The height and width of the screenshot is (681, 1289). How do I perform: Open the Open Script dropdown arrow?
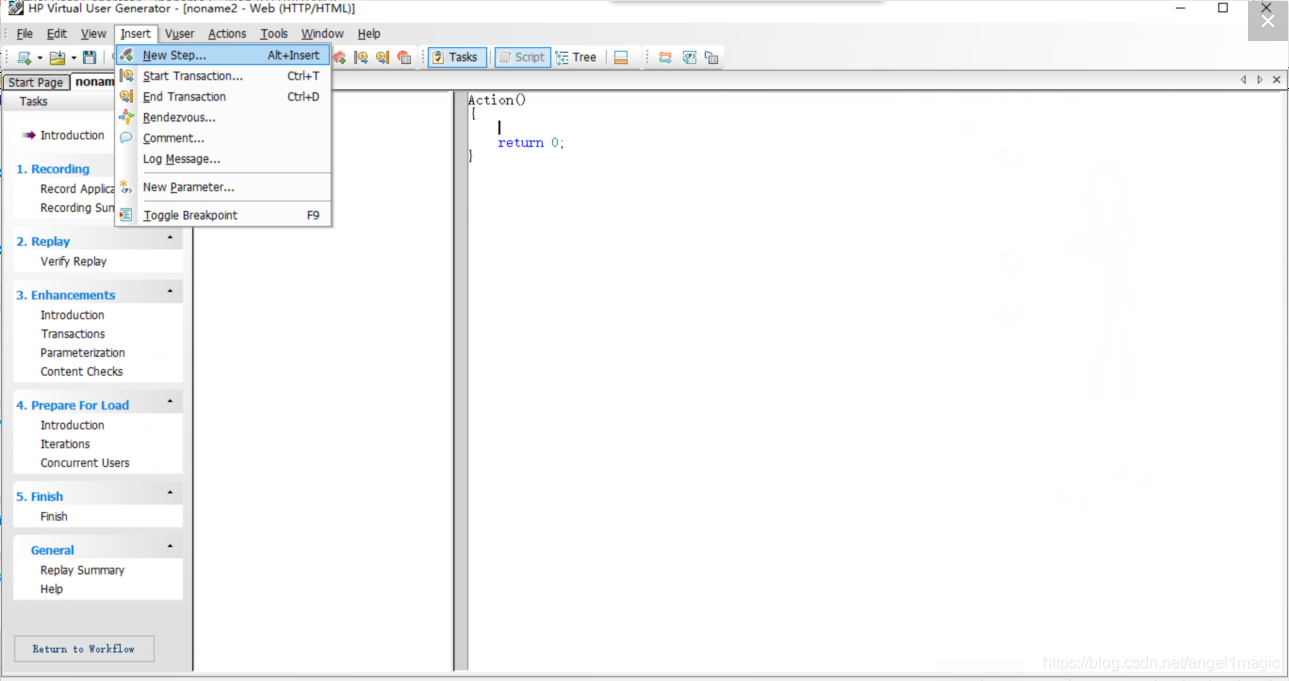point(73,58)
